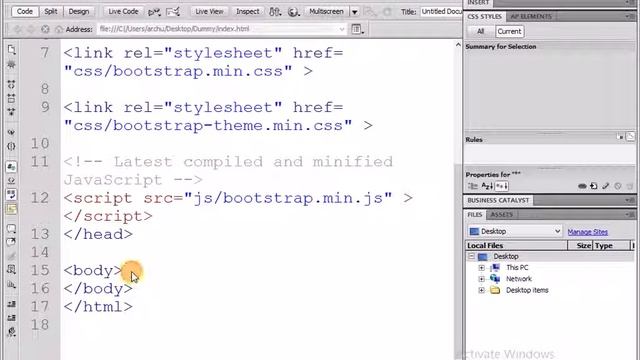Viewport: 640px width, 360px height.
Task: Open the Files panel options menu
Action: coord(629,215)
